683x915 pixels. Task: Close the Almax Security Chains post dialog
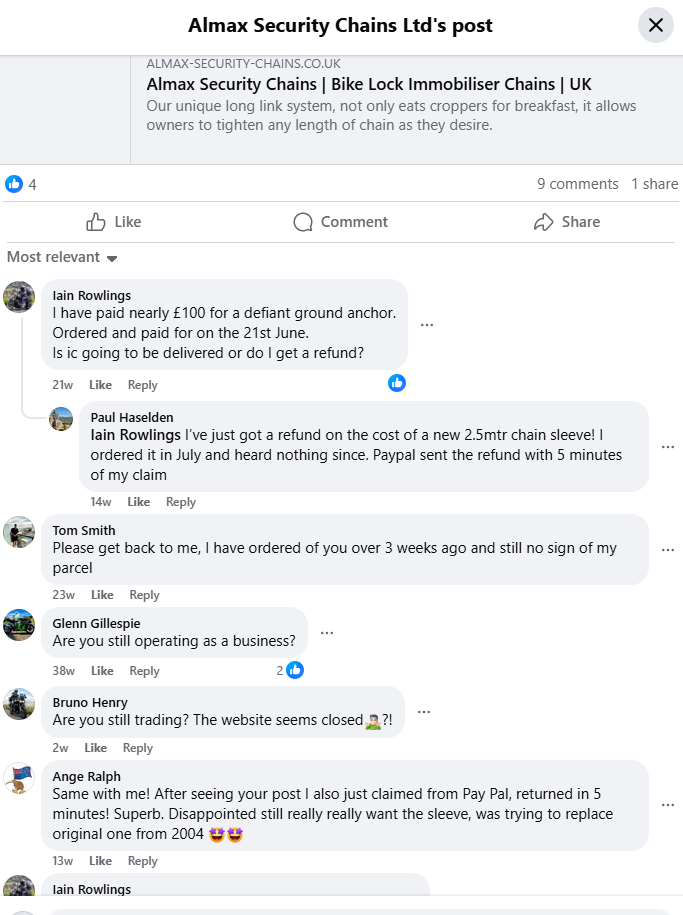point(656,25)
